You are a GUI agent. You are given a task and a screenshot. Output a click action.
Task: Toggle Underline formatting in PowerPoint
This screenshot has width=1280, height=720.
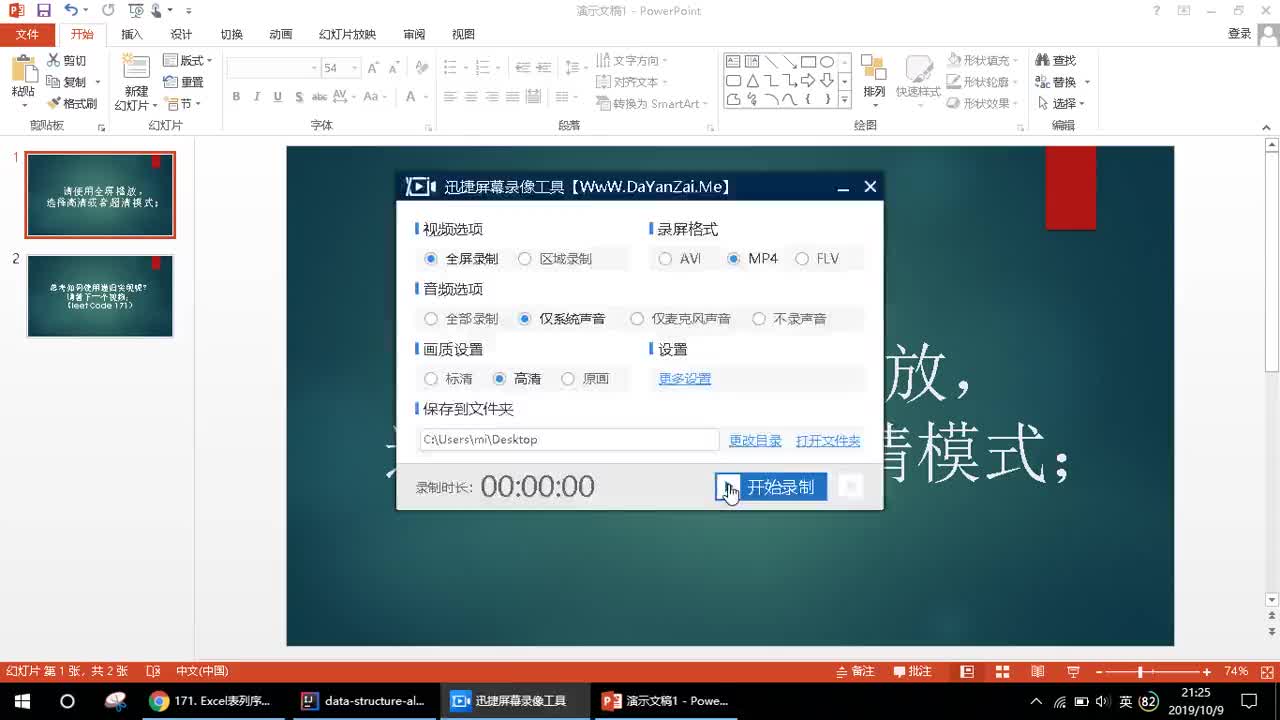[x=276, y=97]
